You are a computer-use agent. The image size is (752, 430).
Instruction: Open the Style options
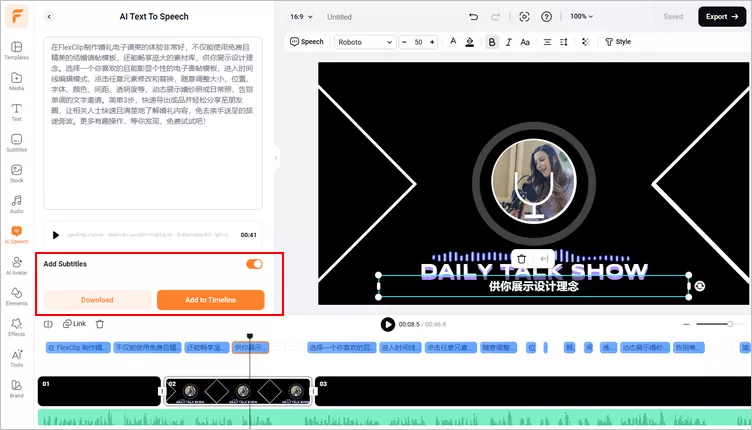[618, 42]
